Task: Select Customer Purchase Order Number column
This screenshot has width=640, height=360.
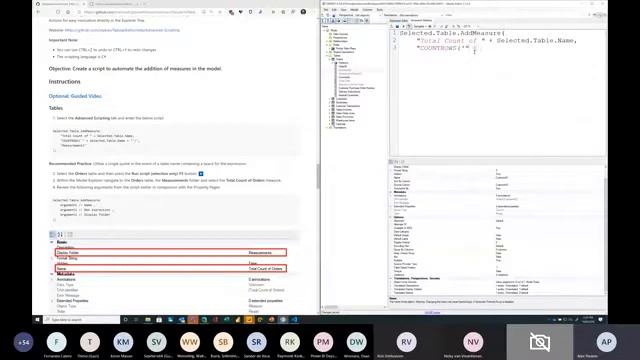Action: [356, 88]
